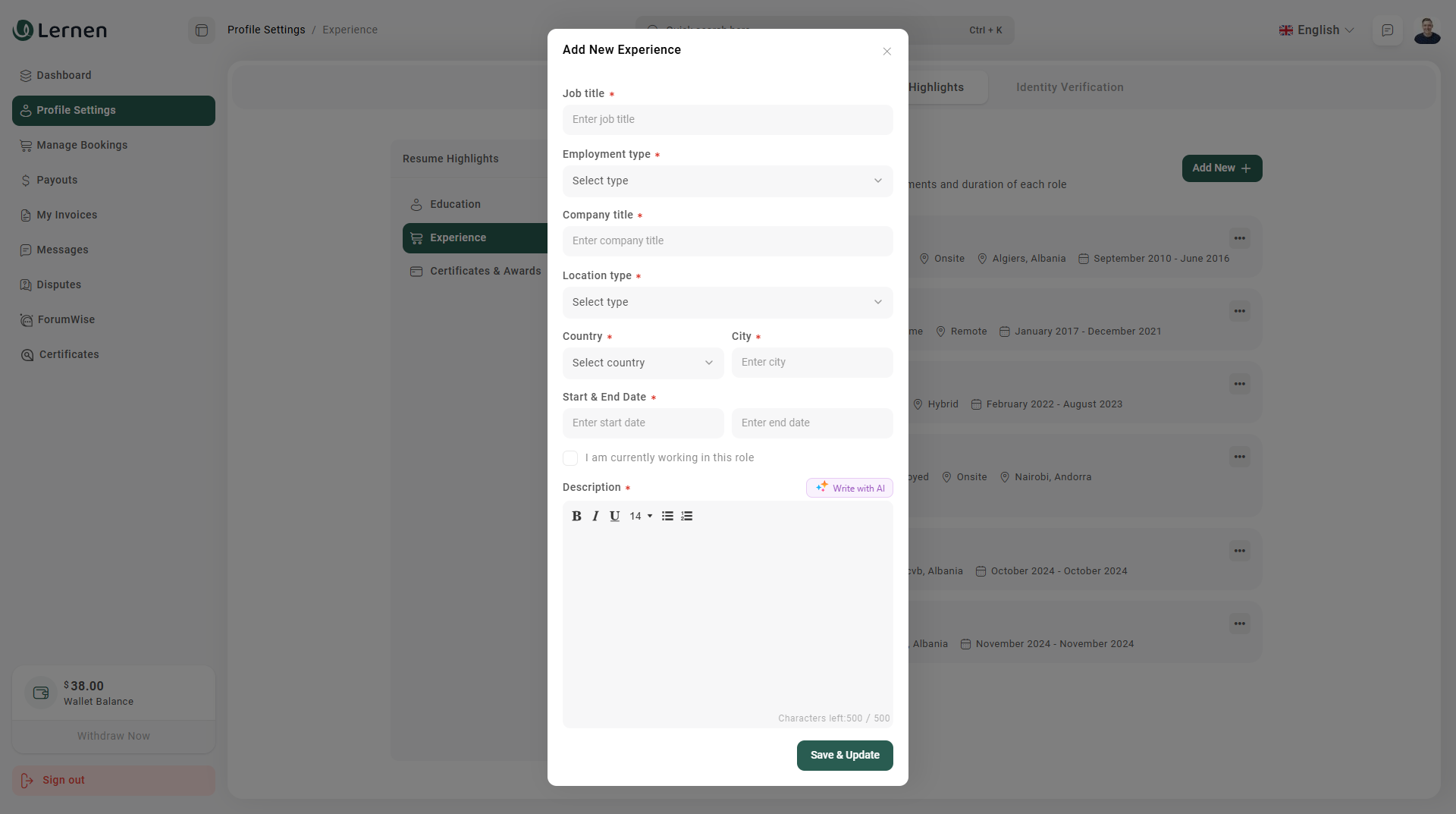The height and width of the screenshot is (814, 1456).
Task: Click the Enter start date field
Action: 642,423
